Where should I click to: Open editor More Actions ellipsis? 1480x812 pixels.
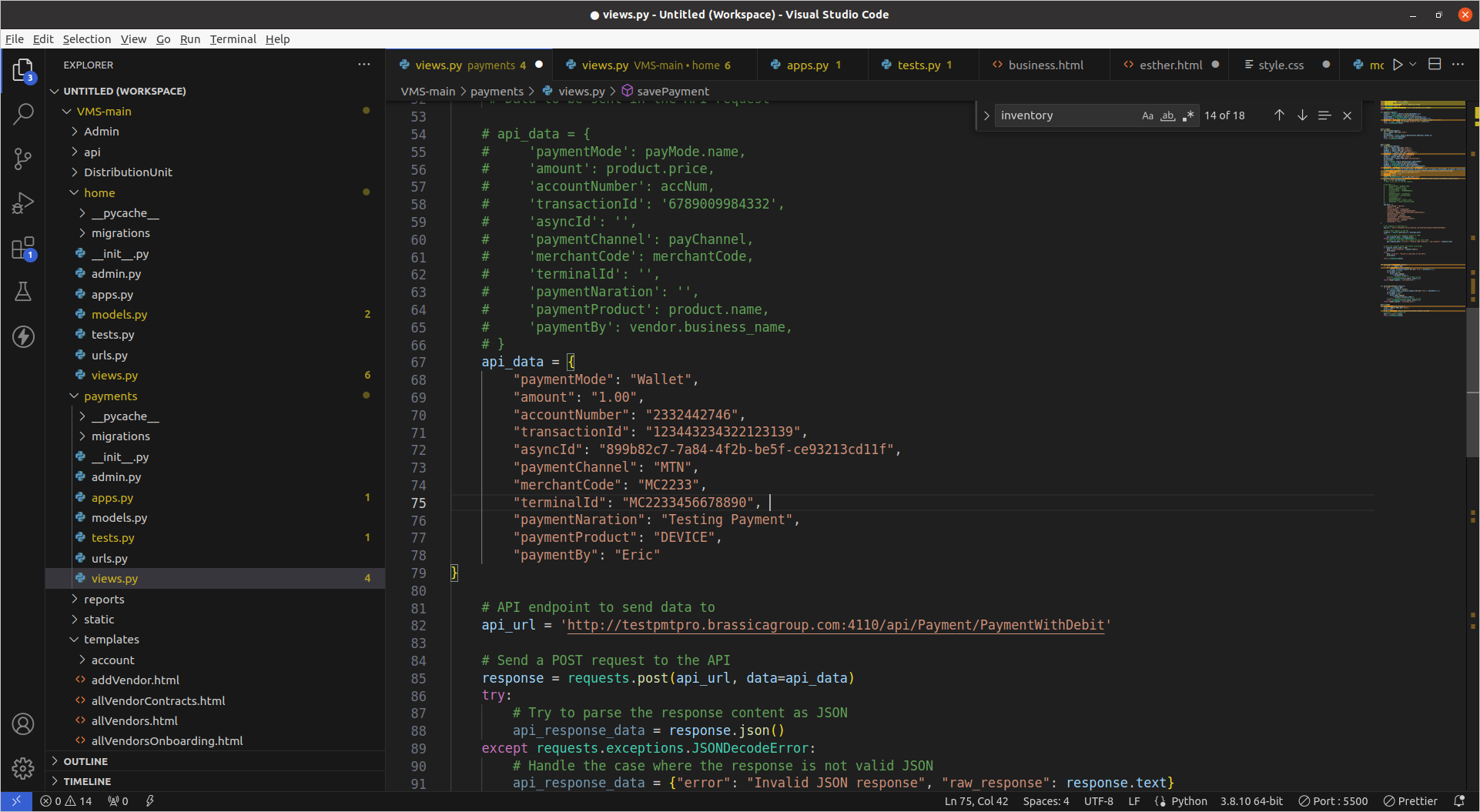coord(1458,65)
